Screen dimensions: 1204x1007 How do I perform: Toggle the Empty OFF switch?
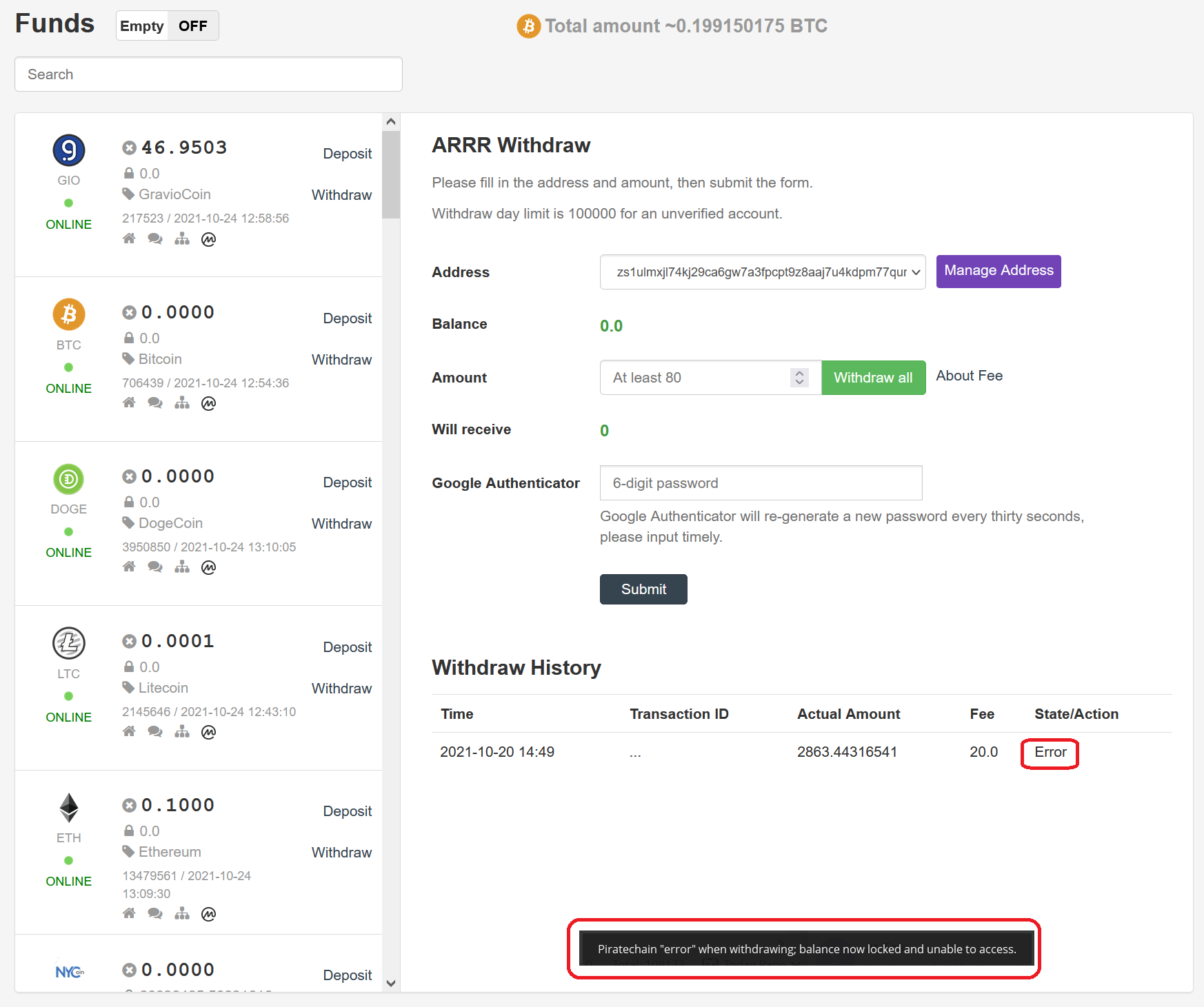[x=168, y=26]
